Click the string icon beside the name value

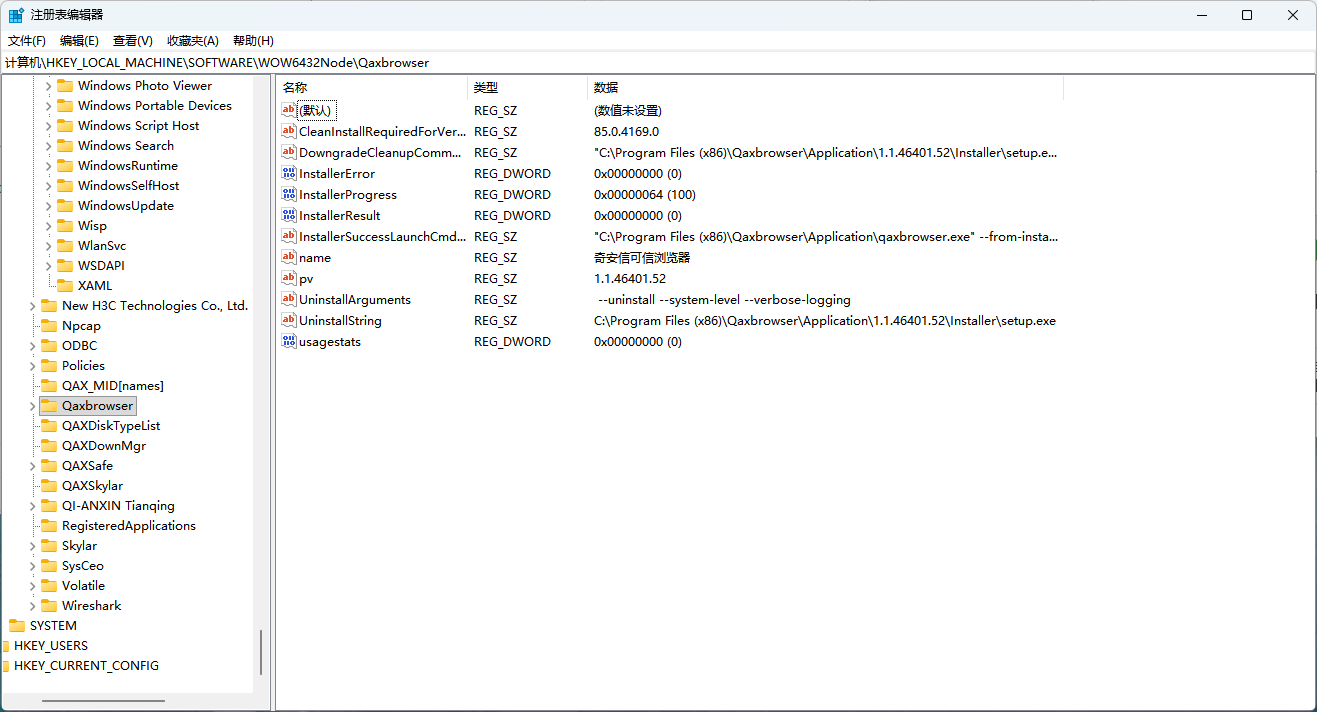pyautogui.click(x=290, y=258)
